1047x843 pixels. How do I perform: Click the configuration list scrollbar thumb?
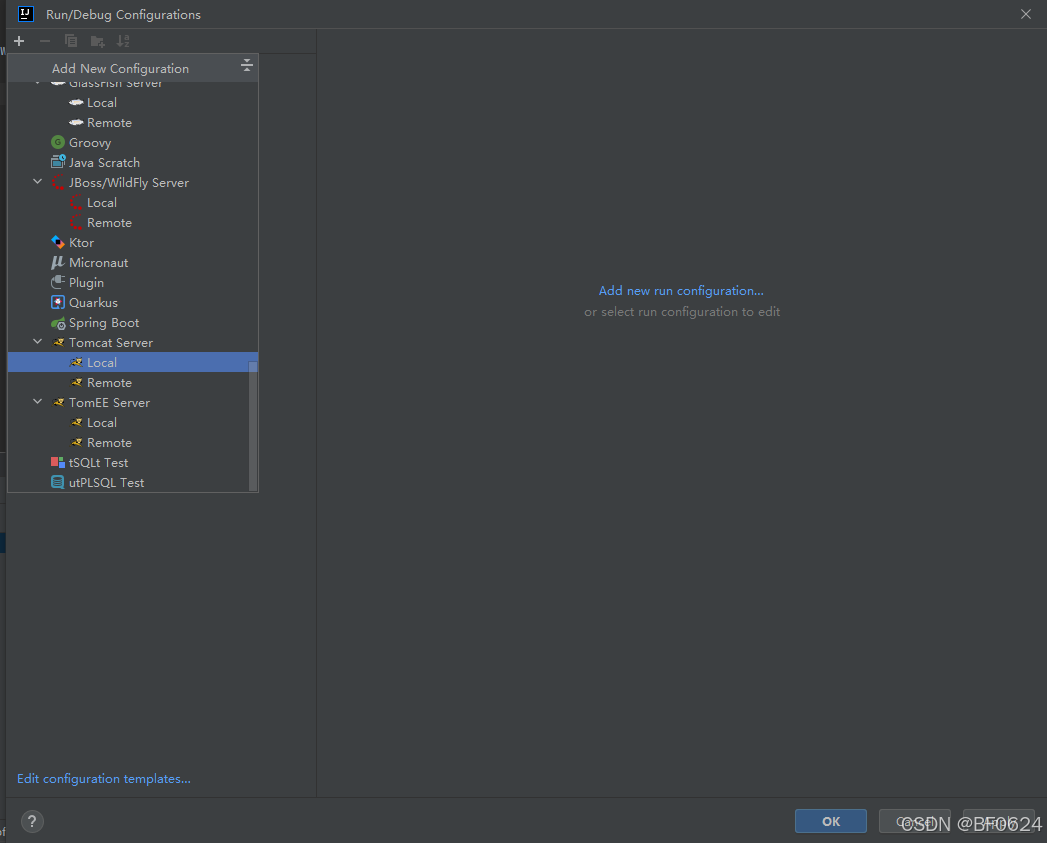pos(253,426)
